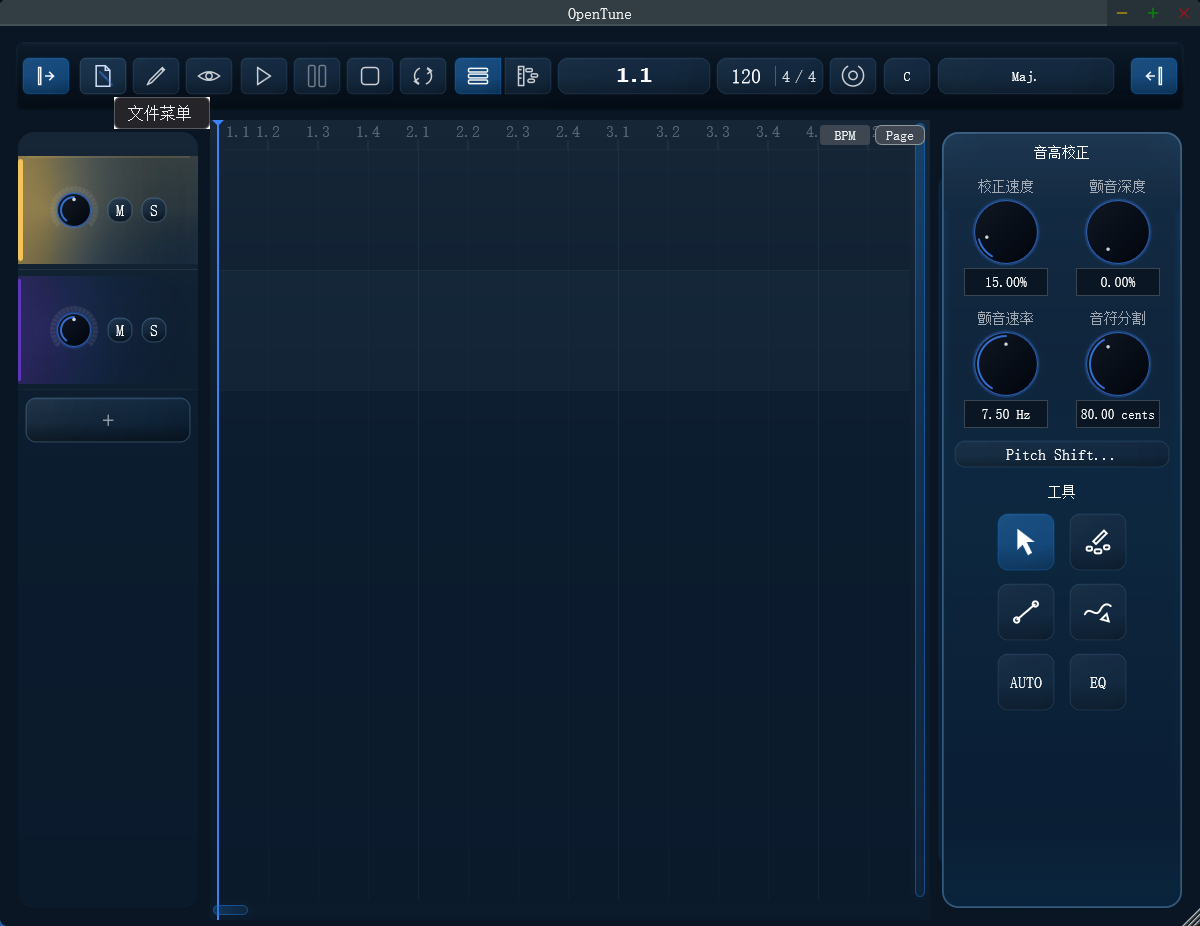
Task: Edit the 0.00% vibrato depth value
Action: coord(1118,282)
